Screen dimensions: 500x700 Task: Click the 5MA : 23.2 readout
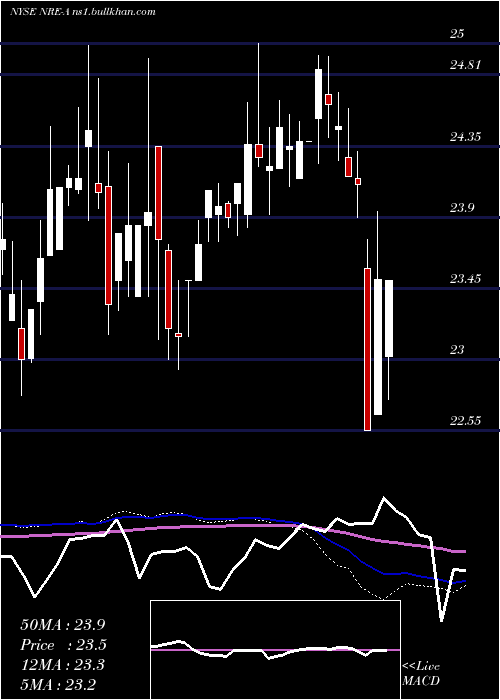pyautogui.click(x=58, y=685)
